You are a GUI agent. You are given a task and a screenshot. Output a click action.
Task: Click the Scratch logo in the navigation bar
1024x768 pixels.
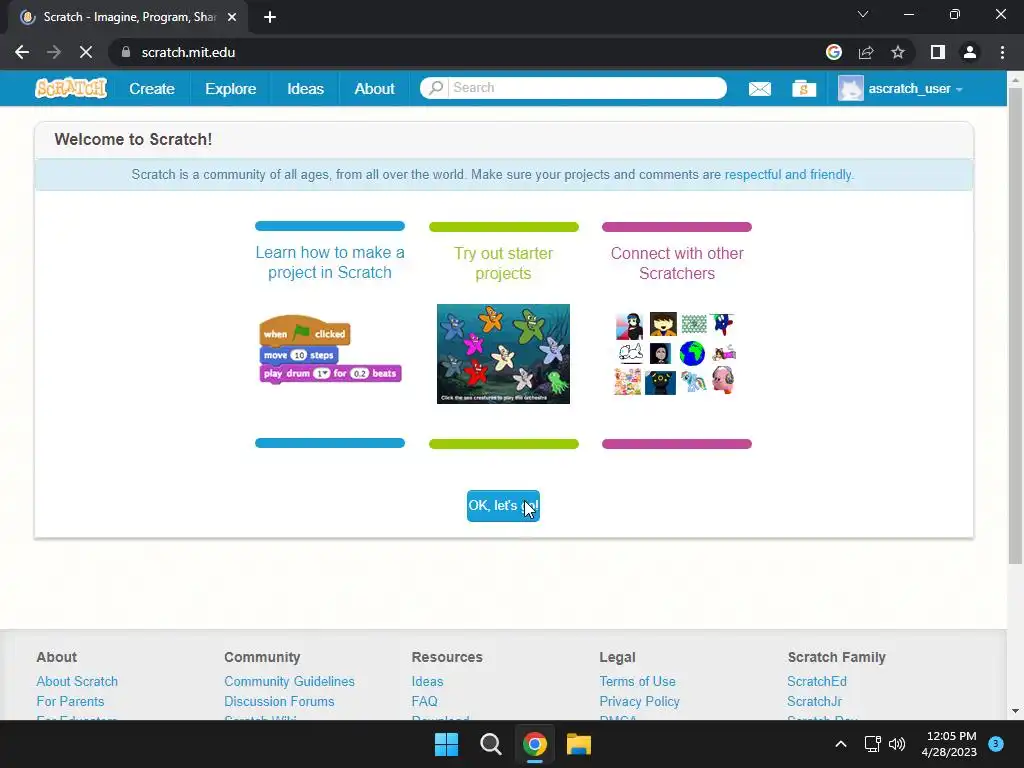(71, 88)
